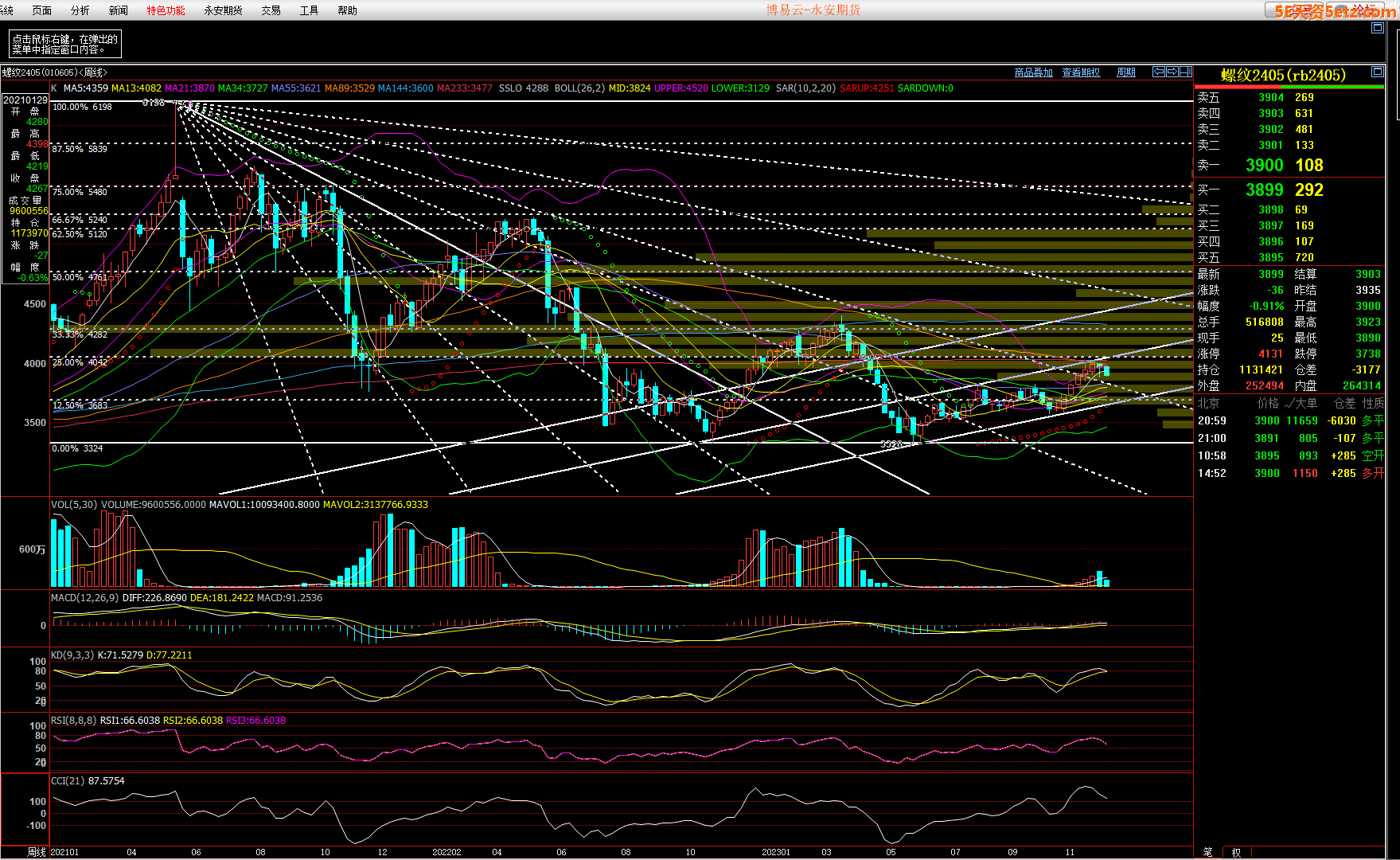
Task: Click the SAR(10,2,20) indicator label
Action: point(805,88)
